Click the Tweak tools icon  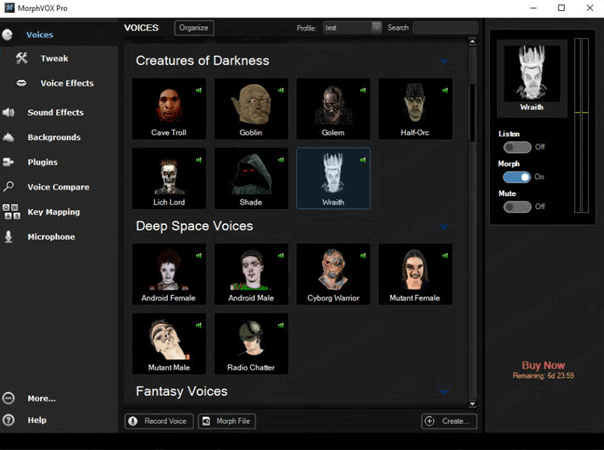[x=22, y=58]
